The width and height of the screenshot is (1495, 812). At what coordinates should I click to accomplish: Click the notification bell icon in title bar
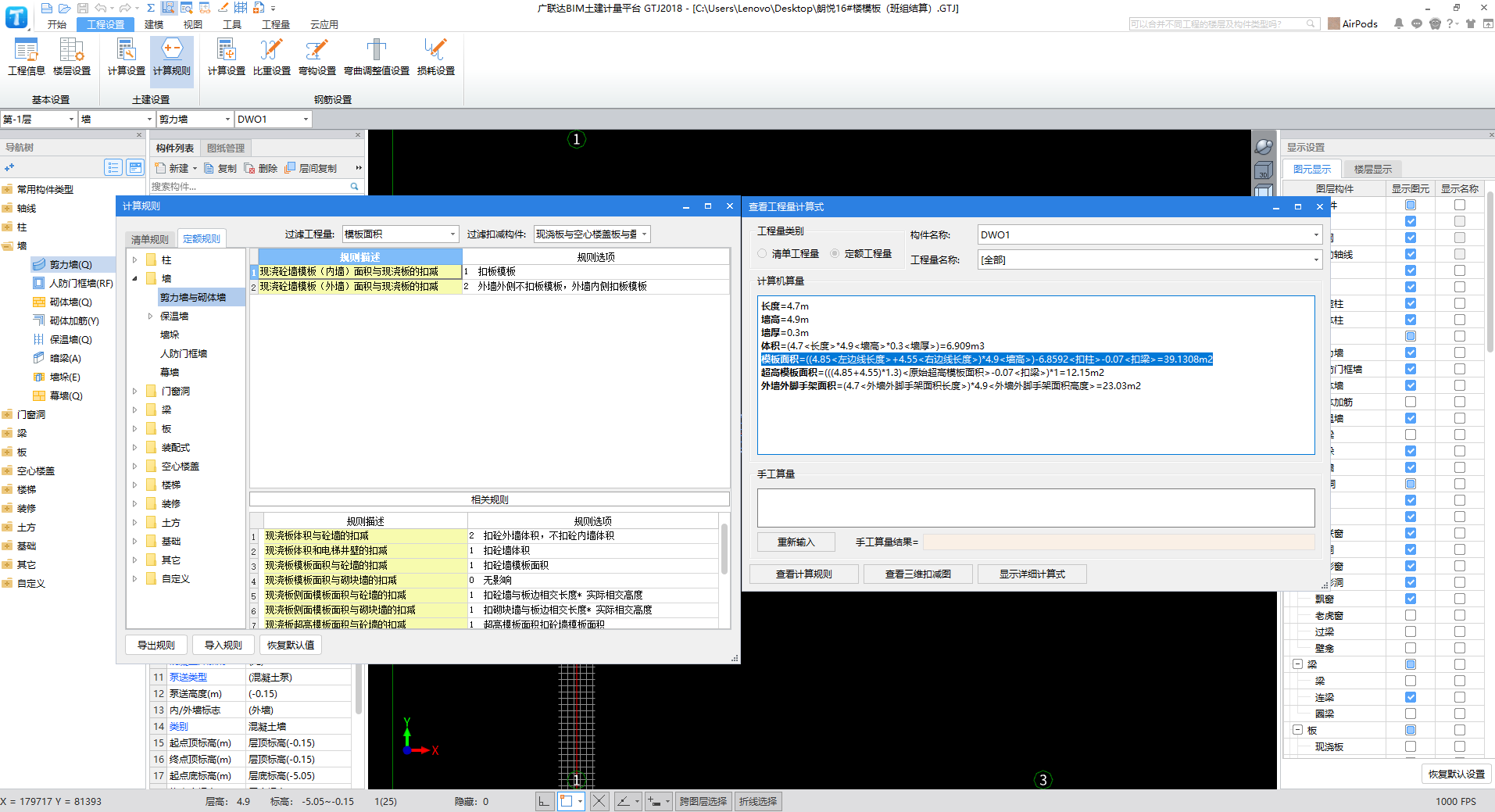point(1399,23)
